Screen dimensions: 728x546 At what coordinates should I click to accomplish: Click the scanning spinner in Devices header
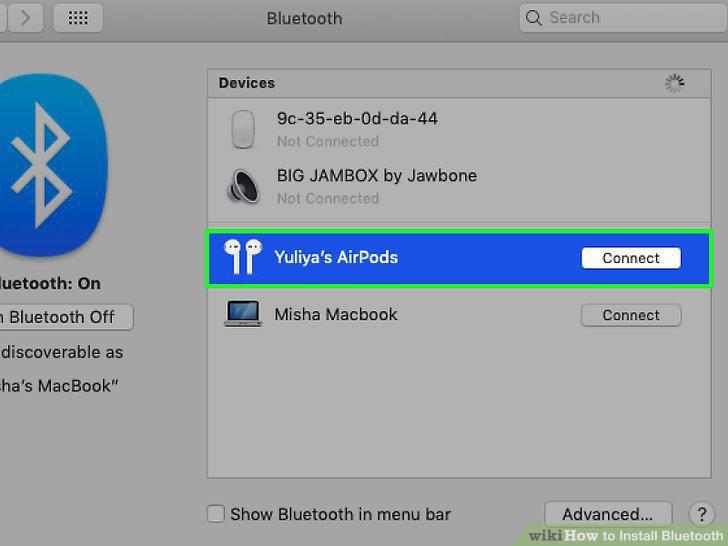point(674,83)
